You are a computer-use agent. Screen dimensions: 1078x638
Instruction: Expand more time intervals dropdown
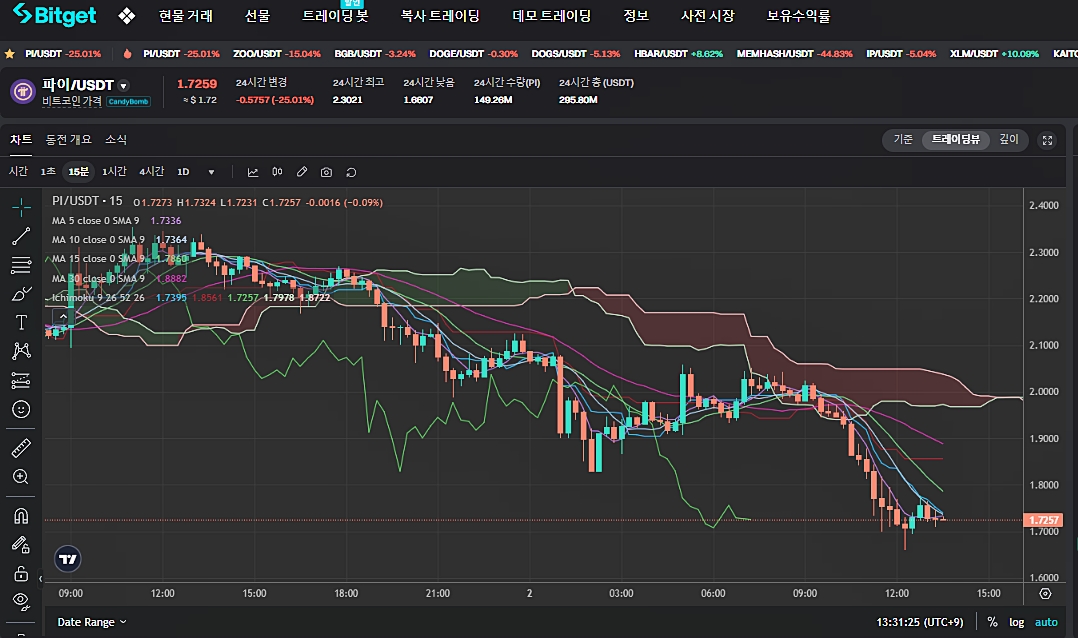211,172
